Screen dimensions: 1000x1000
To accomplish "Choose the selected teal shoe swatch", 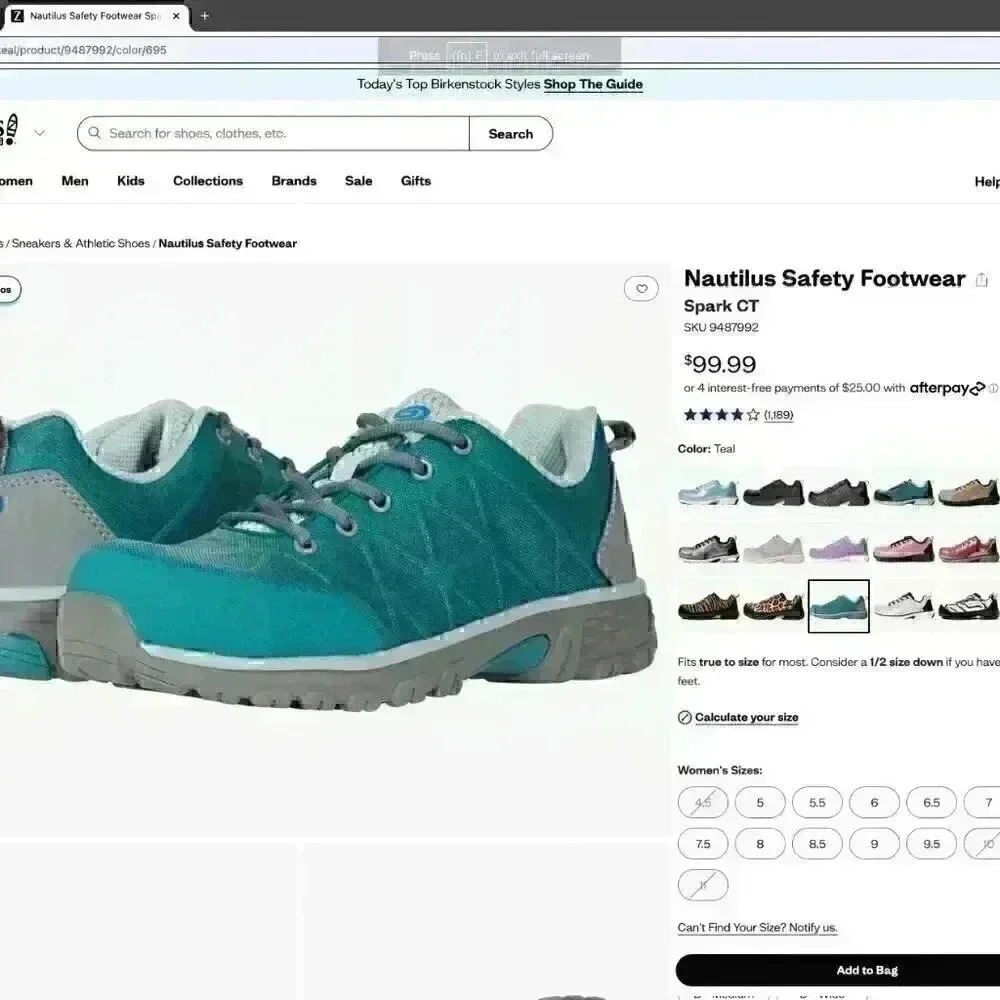I will [839, 606].
